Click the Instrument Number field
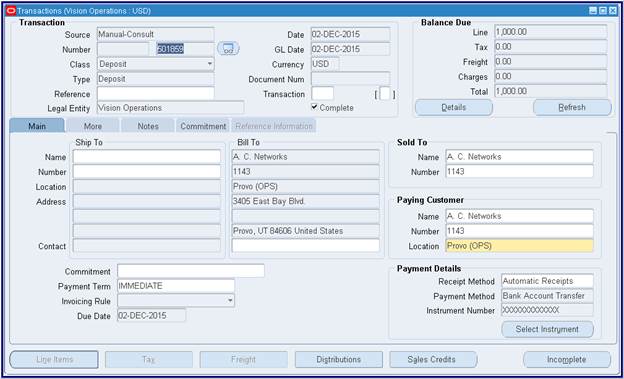 pos(547,310)
